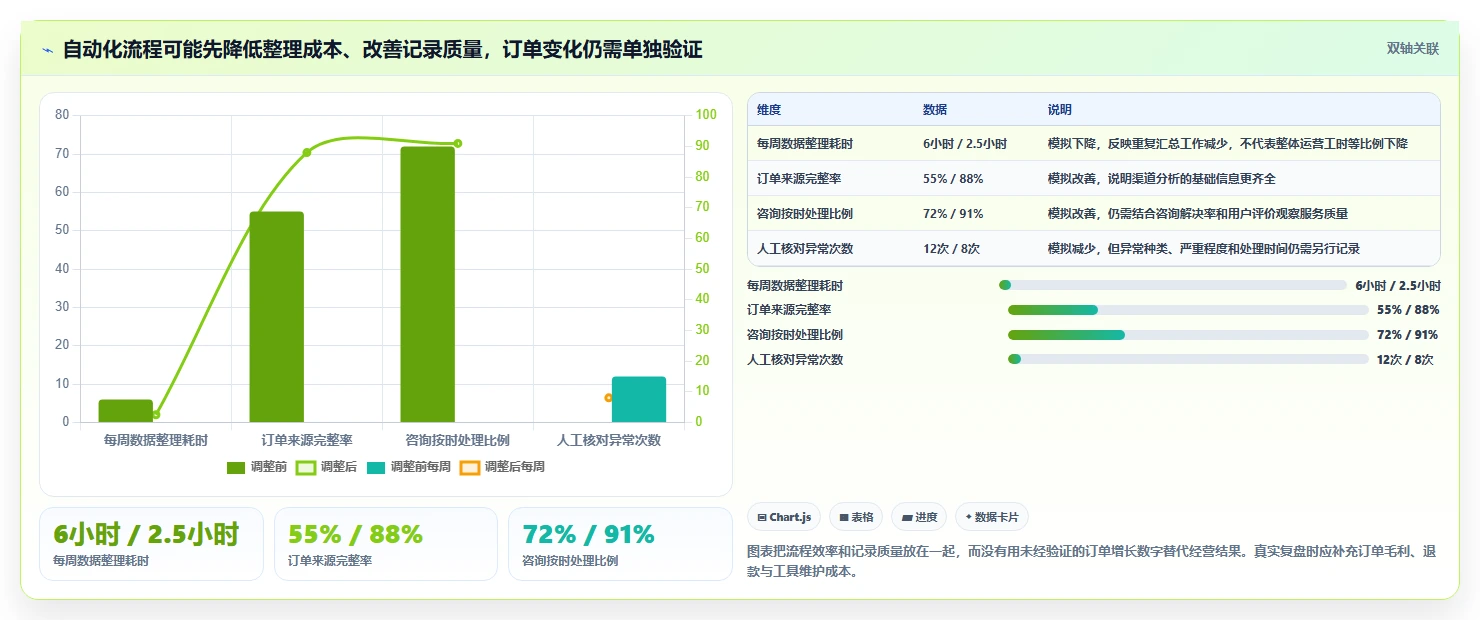Click table row label 订单来源完整率

click(x=799, y=179)
